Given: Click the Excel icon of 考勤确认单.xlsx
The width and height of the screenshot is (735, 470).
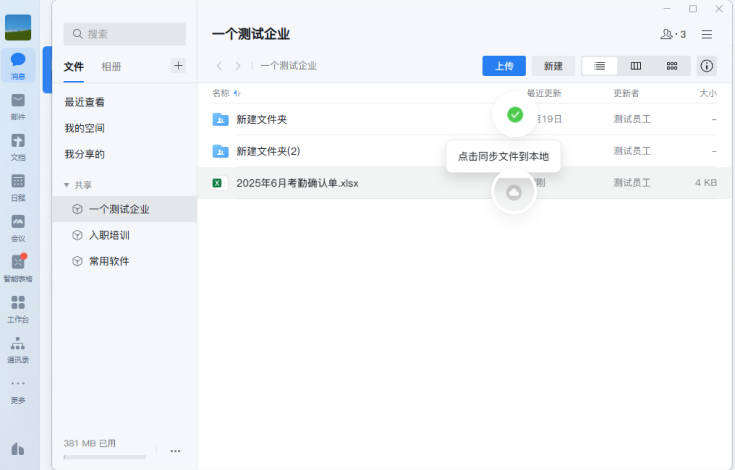Looking at the screenshot, I should [x=219, y=183].
